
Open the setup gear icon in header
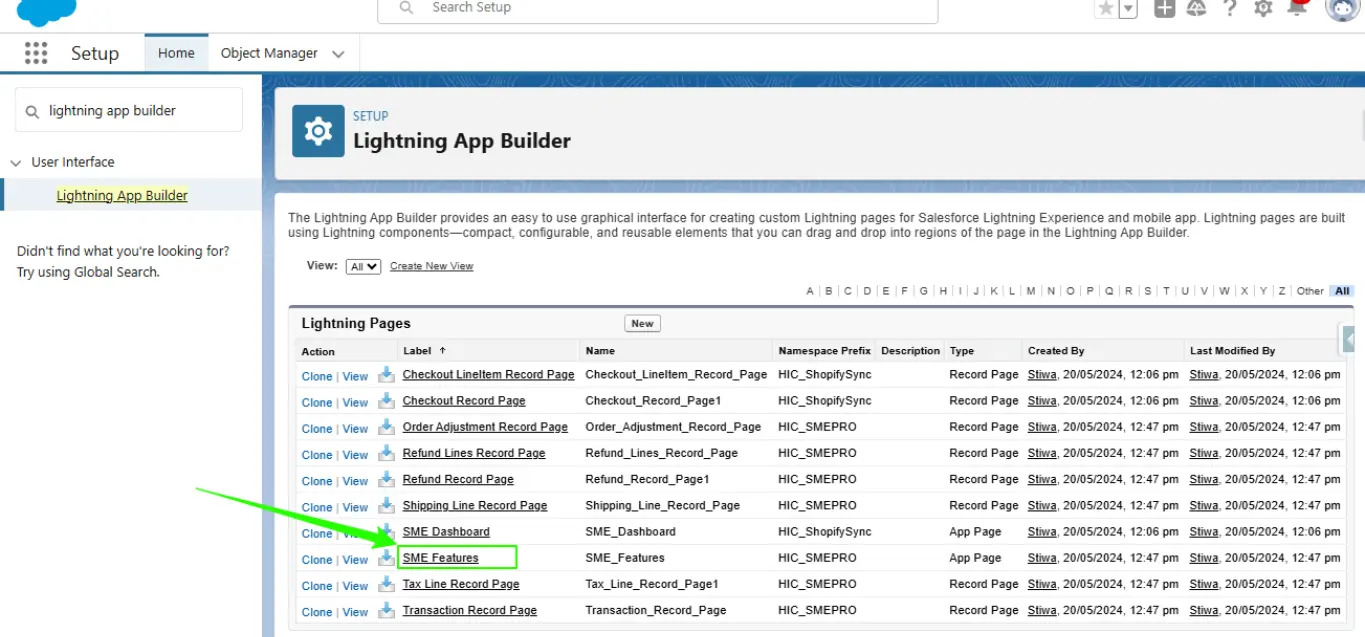click(x=1263, y=8)
